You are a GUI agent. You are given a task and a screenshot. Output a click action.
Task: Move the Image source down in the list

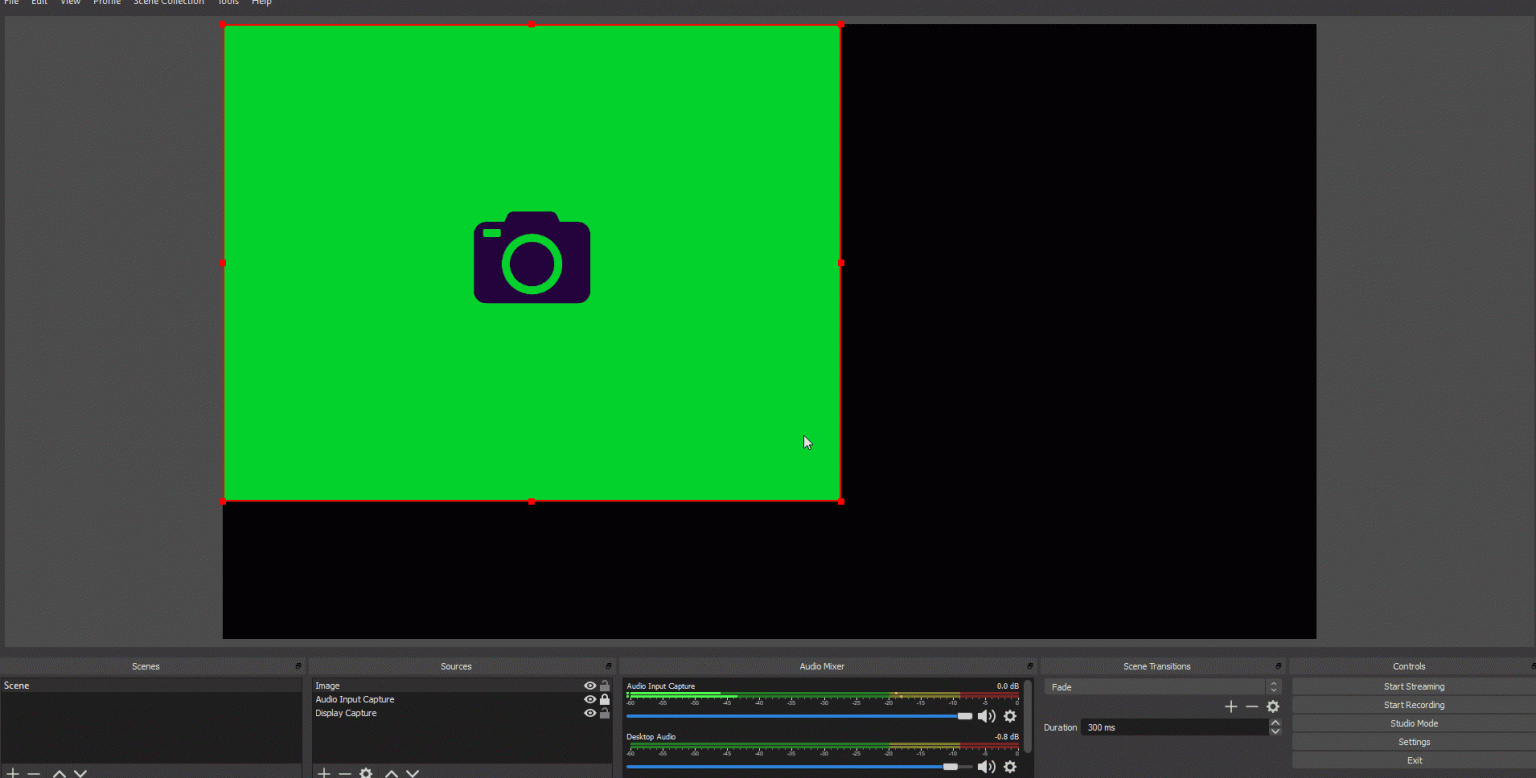(412, 772)
